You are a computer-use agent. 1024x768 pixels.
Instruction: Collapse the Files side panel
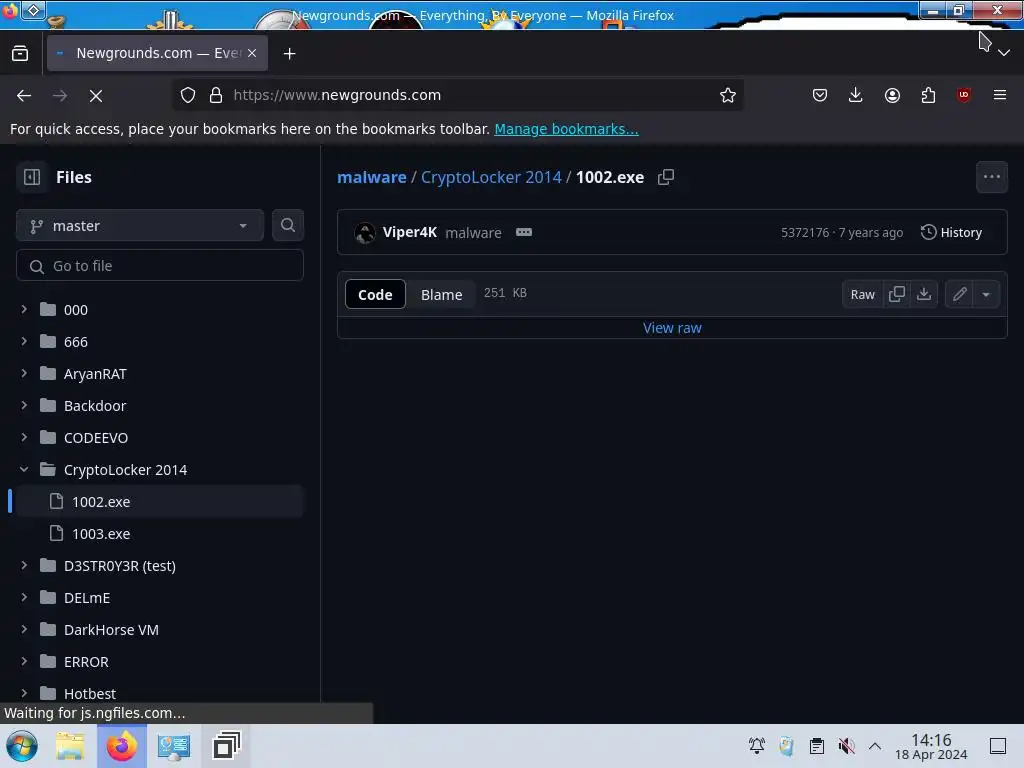(32, 177)
